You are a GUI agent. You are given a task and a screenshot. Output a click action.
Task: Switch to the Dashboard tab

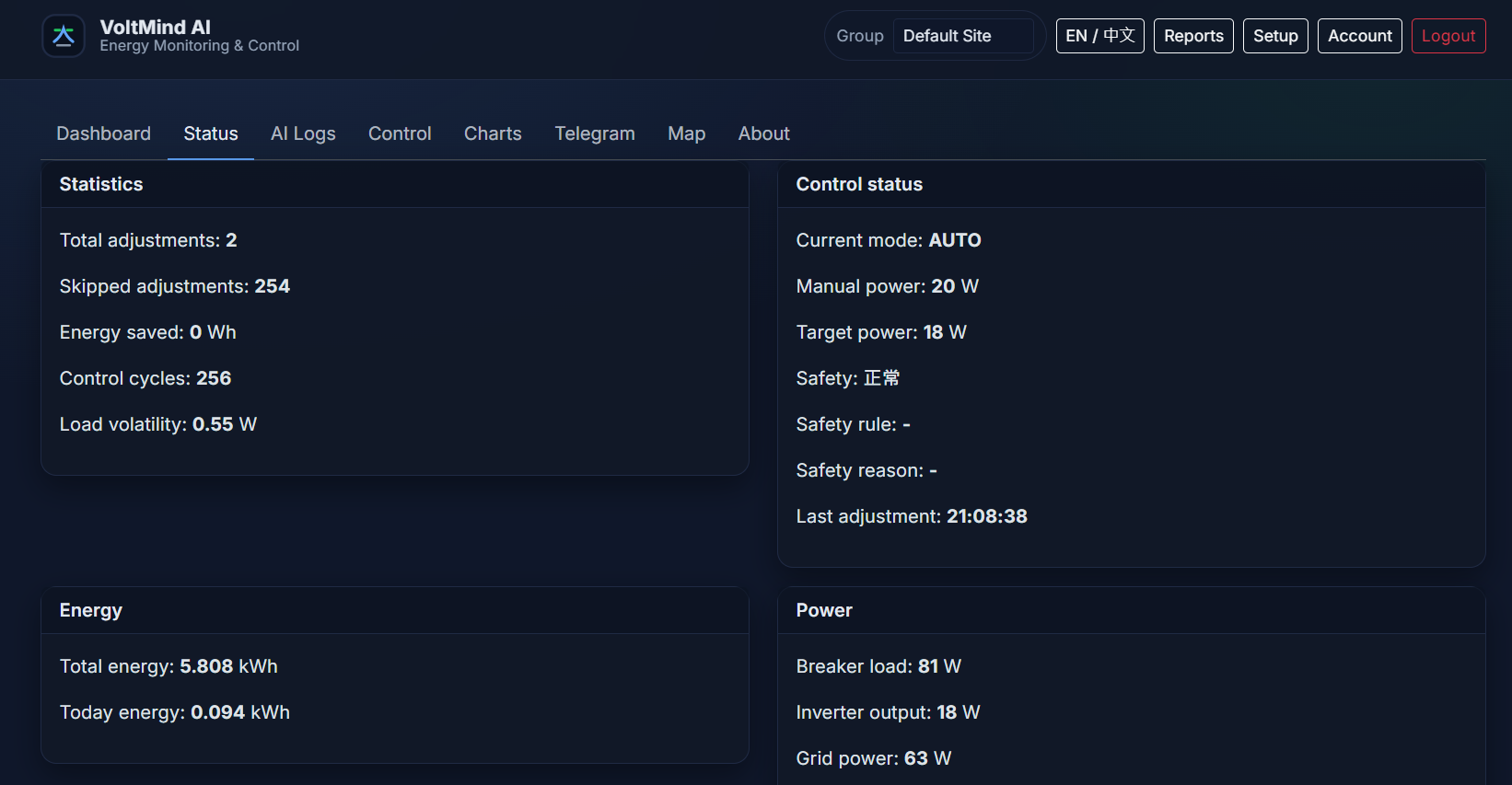pos(103,133)
